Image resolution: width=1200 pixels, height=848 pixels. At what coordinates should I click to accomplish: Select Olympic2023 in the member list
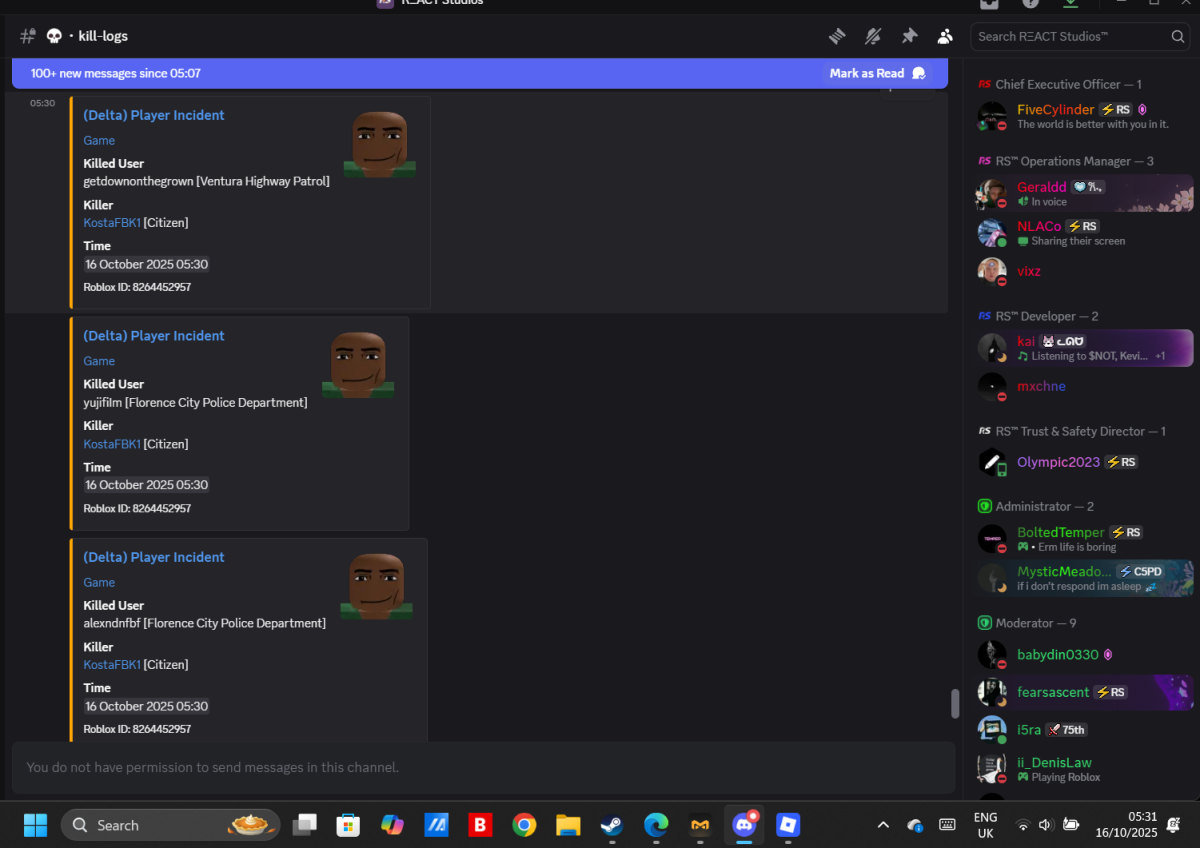coord(1058,462)
